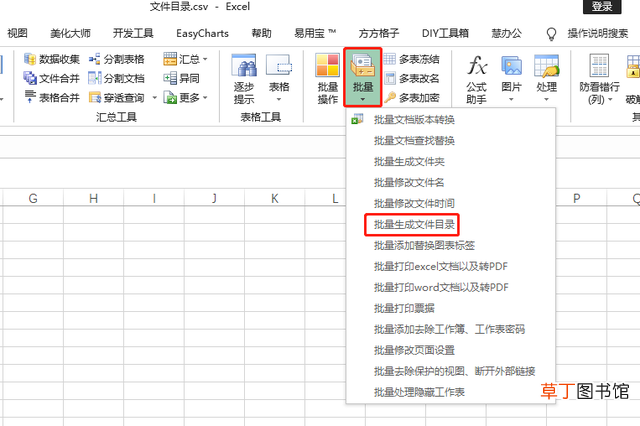Click the 多表冻结 multi-sheet freeze tool
Screen dimensions: 640x426
[411, 59]
